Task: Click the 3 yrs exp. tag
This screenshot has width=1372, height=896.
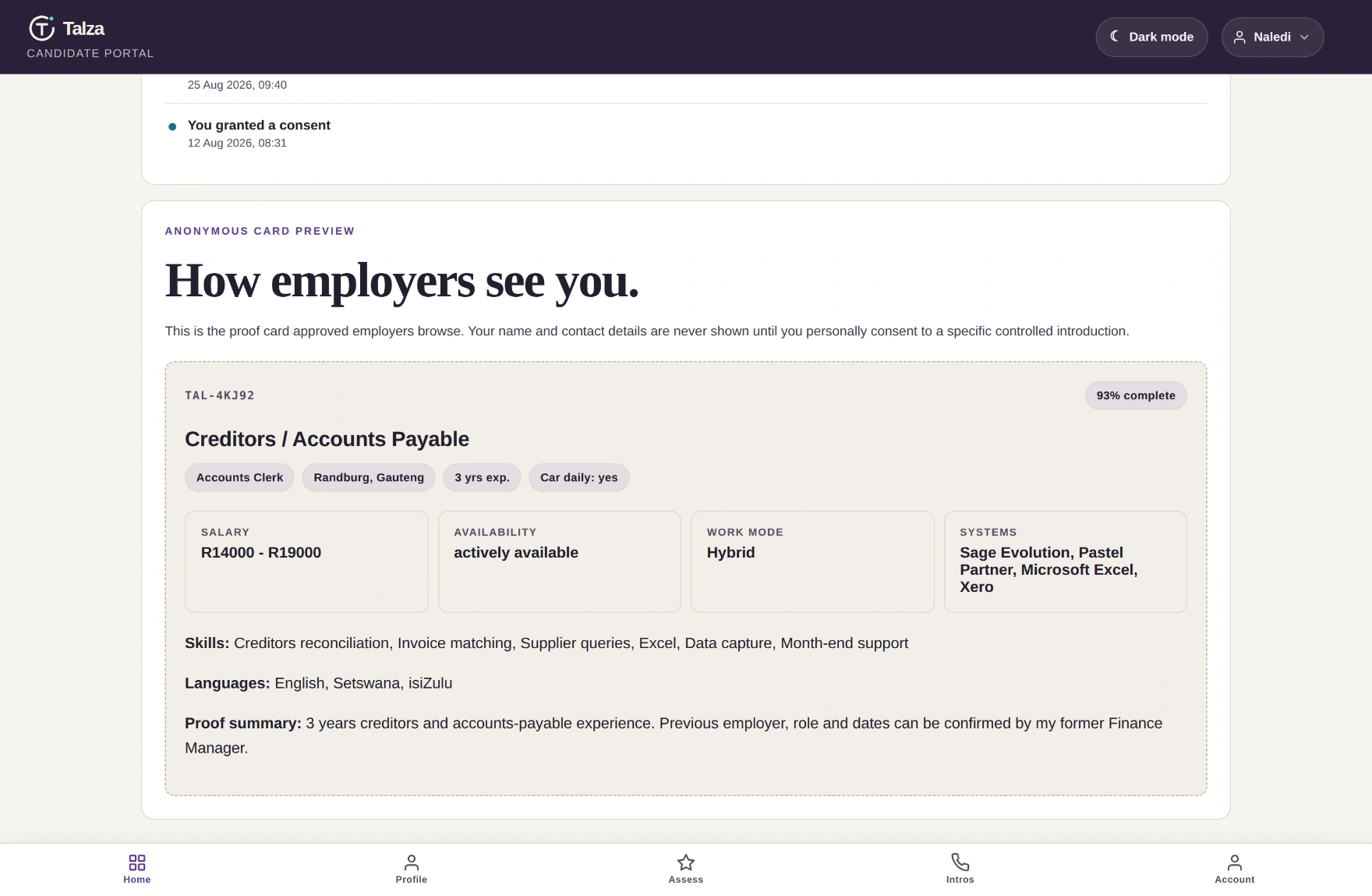Action: pos(483,477)
